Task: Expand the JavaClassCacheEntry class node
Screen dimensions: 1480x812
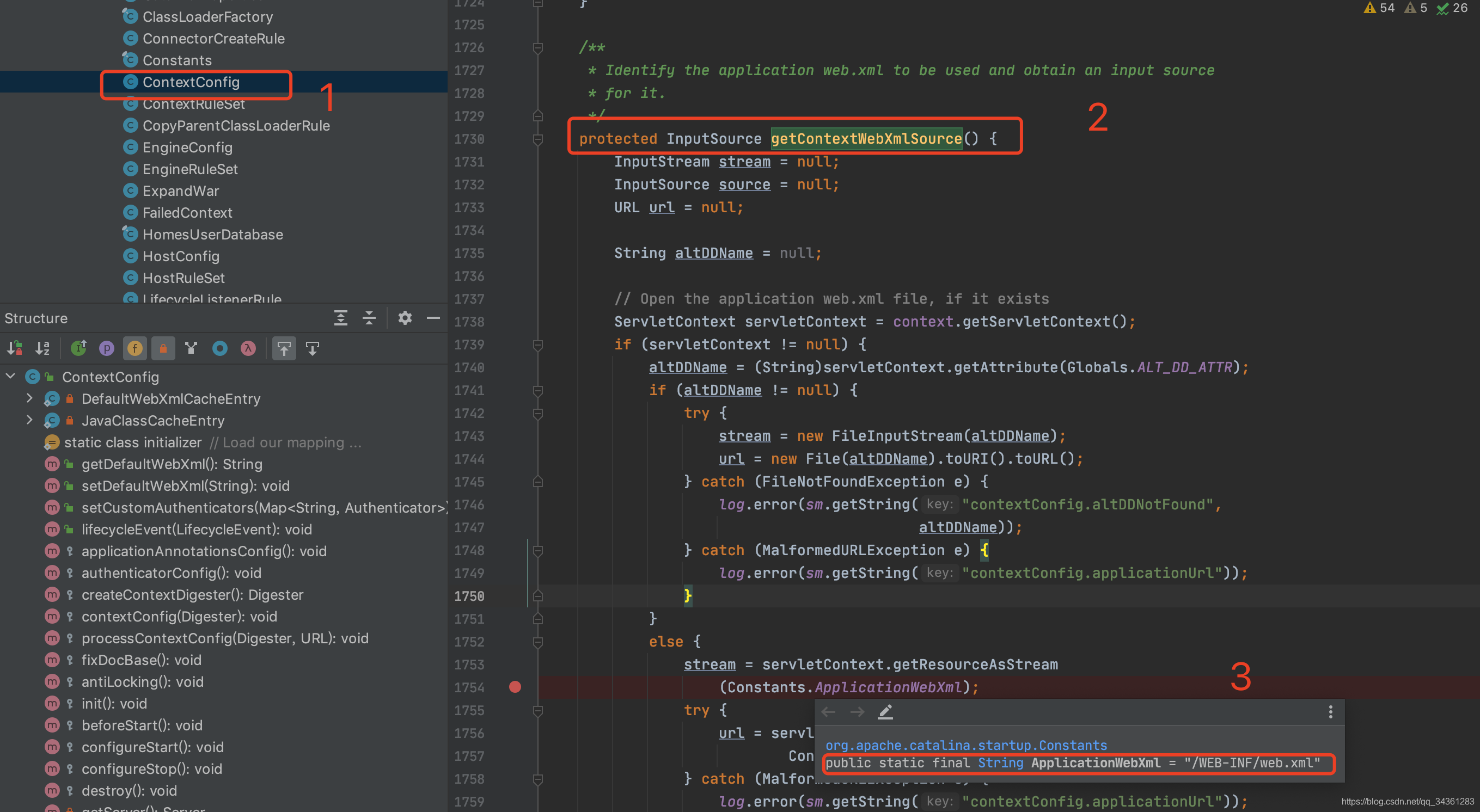Action: click(30, 420)
